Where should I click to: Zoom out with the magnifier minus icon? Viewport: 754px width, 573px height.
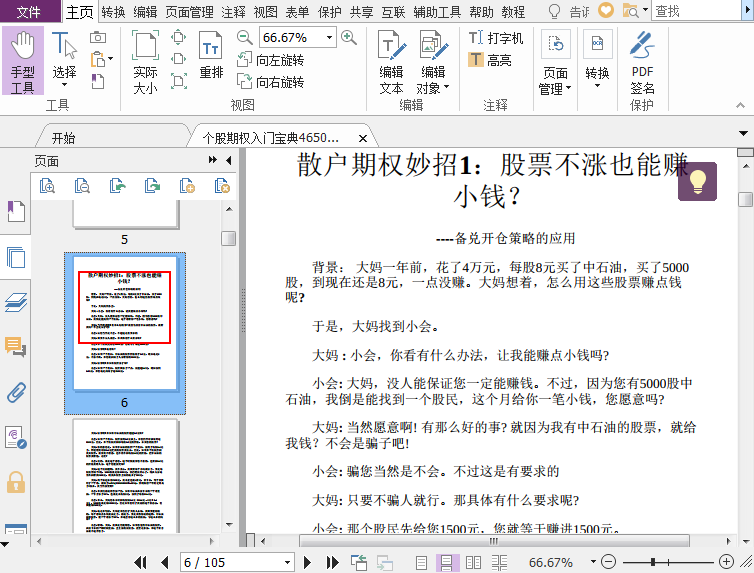[245, 37]
